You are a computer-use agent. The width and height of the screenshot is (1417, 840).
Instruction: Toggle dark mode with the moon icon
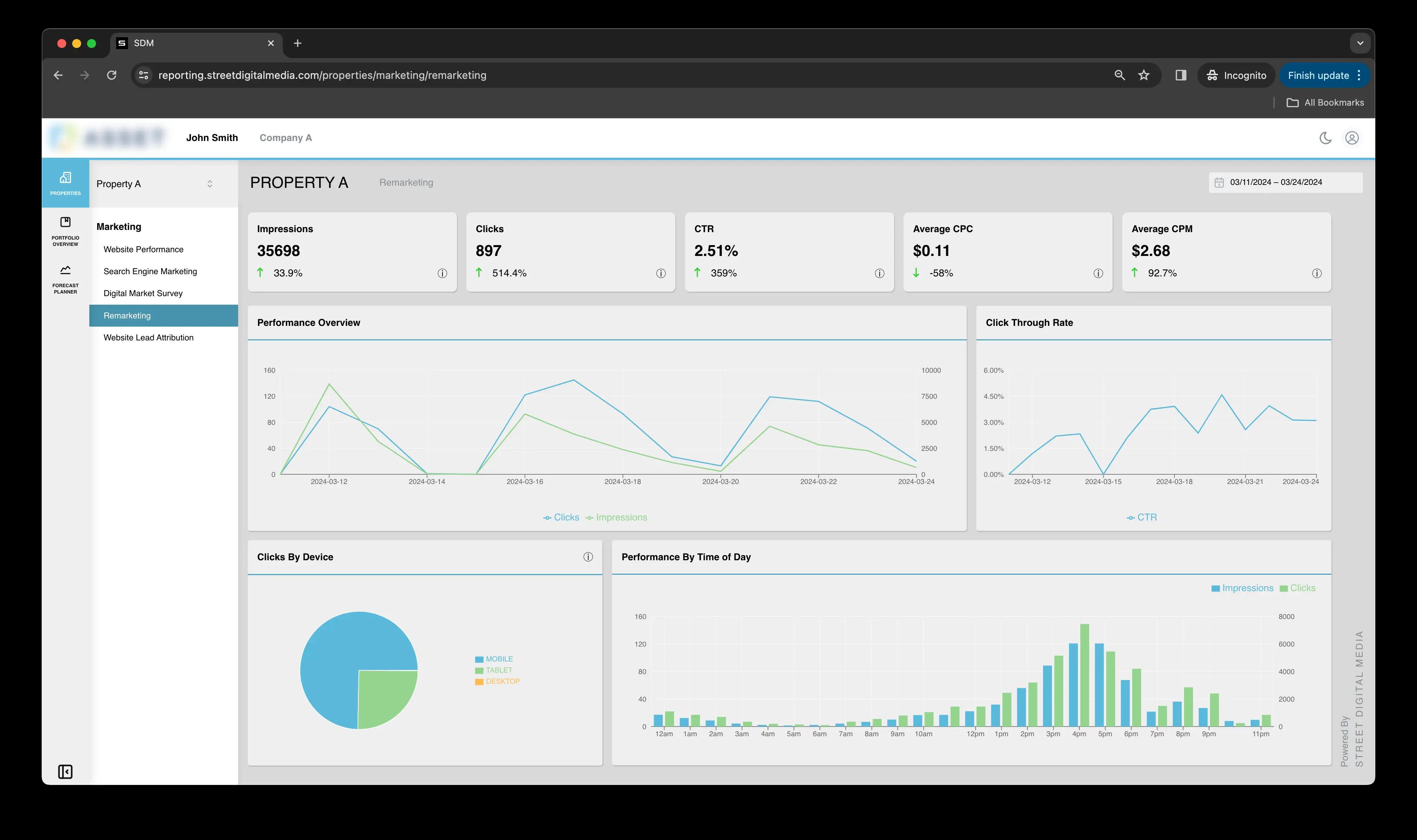[x=1325, y=138]
